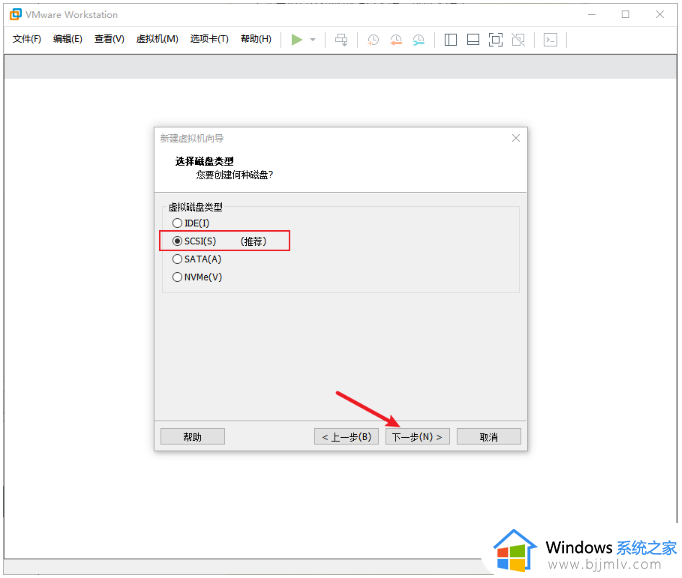Close the VMware Workstation window
The image size is (682, 578).
[x=660, y=14]
